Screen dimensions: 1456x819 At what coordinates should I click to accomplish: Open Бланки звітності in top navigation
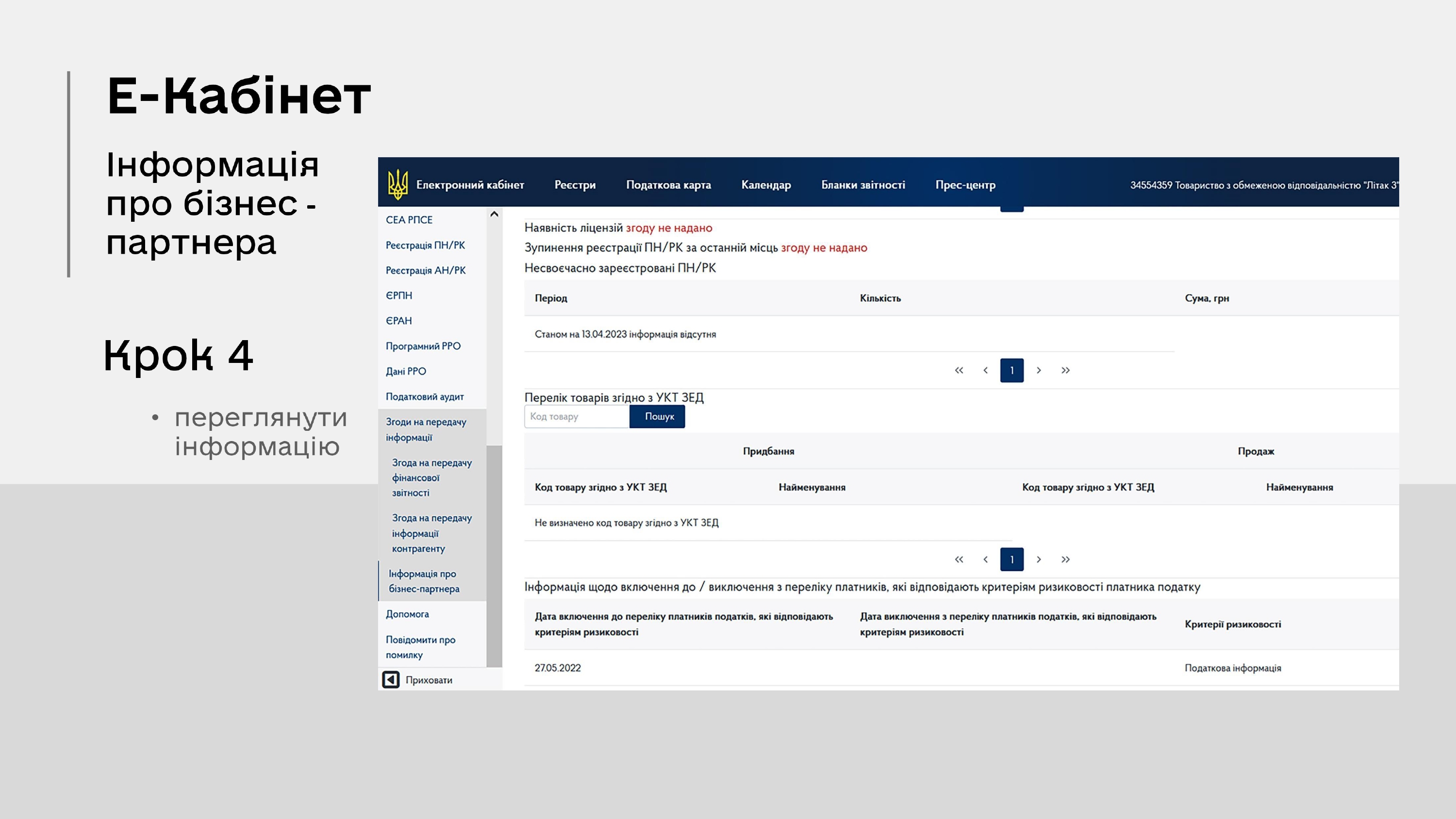point(862,185)
